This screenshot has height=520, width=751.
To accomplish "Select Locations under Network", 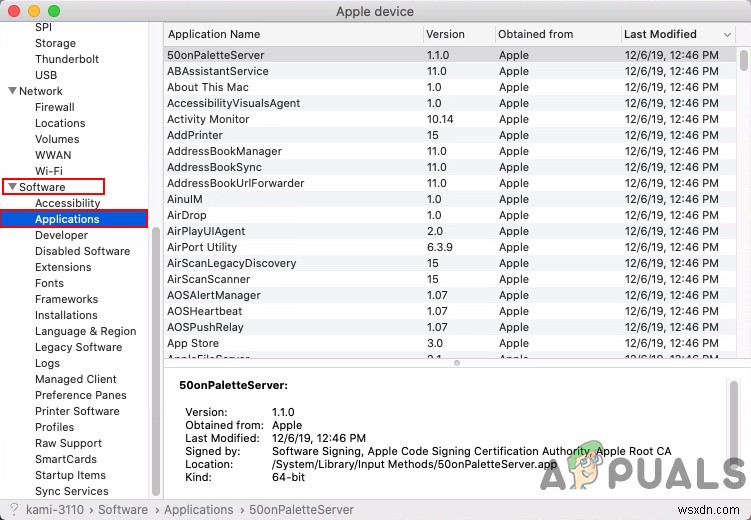I will 60,123.
